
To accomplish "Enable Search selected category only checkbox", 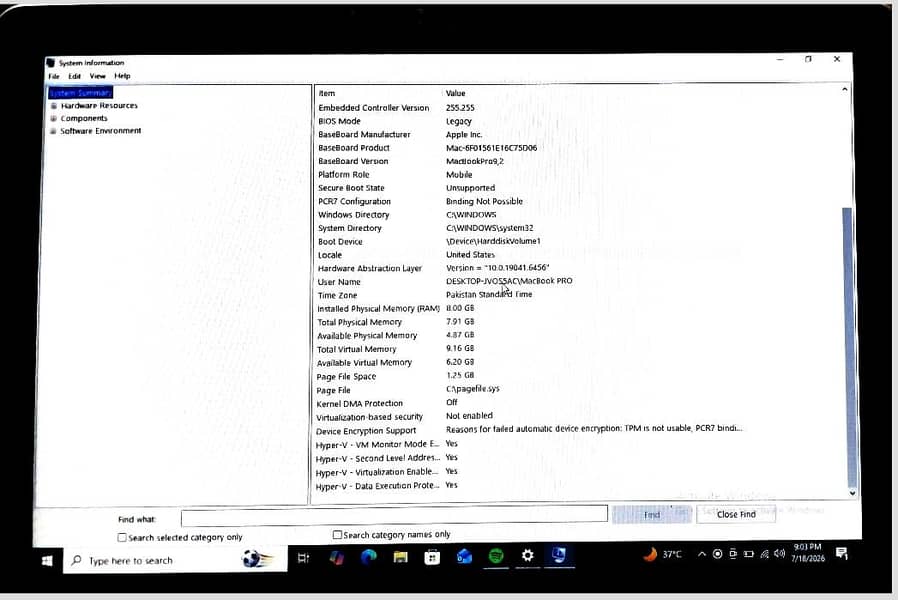I will (x=122, y=538).
